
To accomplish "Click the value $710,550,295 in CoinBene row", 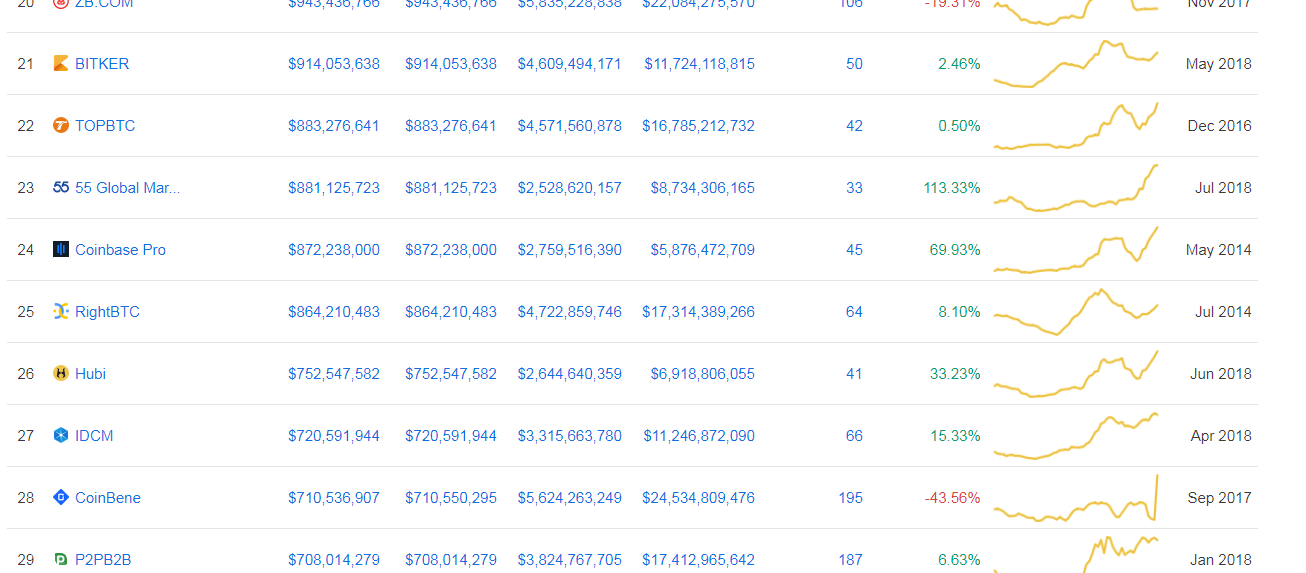I will (451, 498).
